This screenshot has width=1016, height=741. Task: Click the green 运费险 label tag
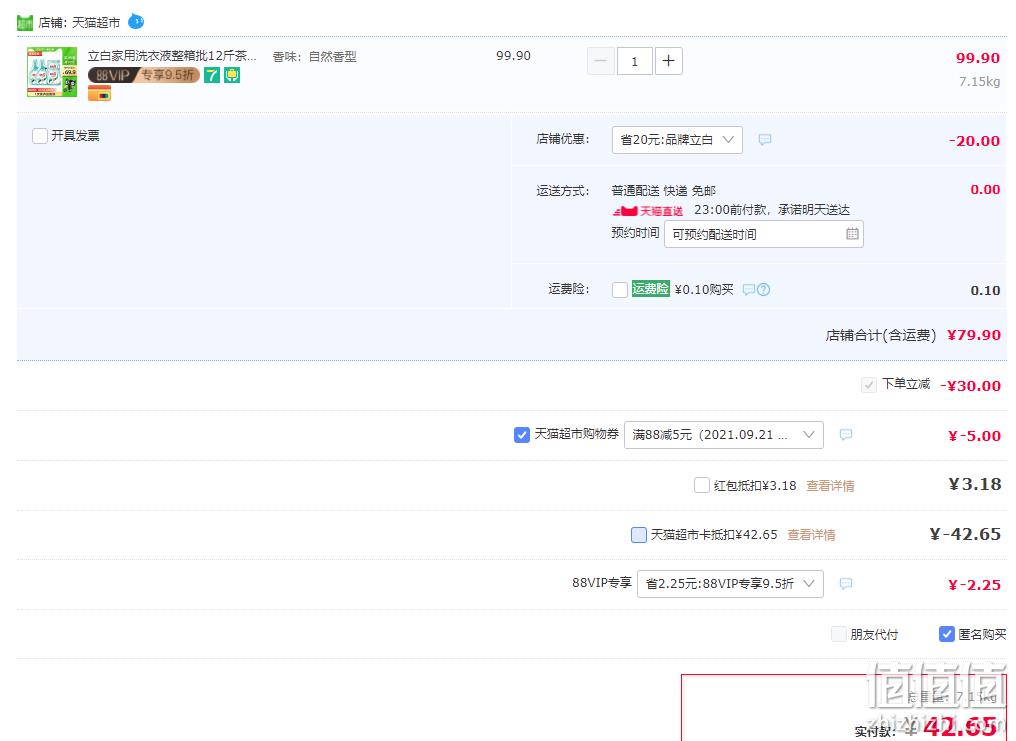[651, 289]
